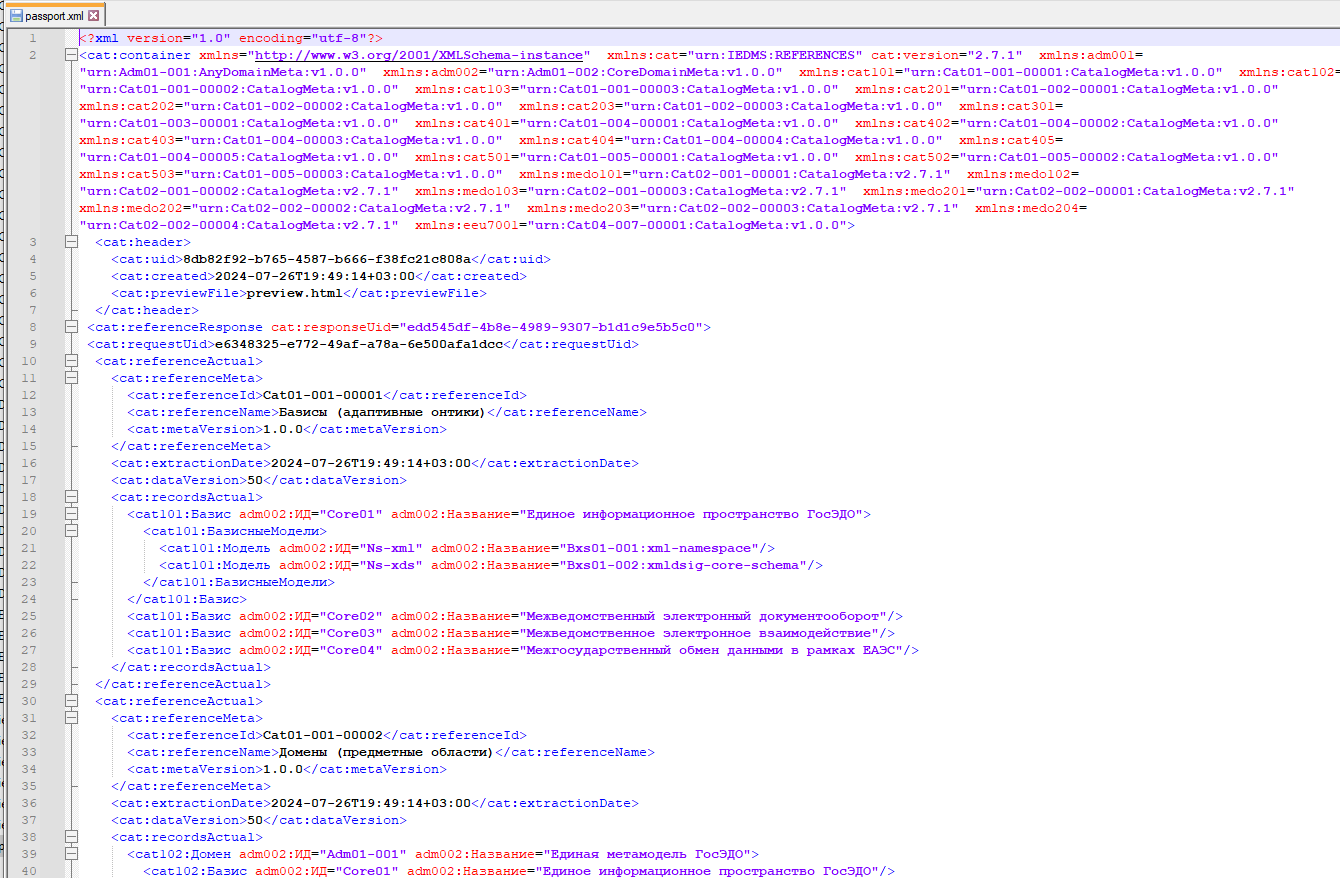1340x878 pixels.
Task: Switch to the passport.xml tab
Action: 54,16
